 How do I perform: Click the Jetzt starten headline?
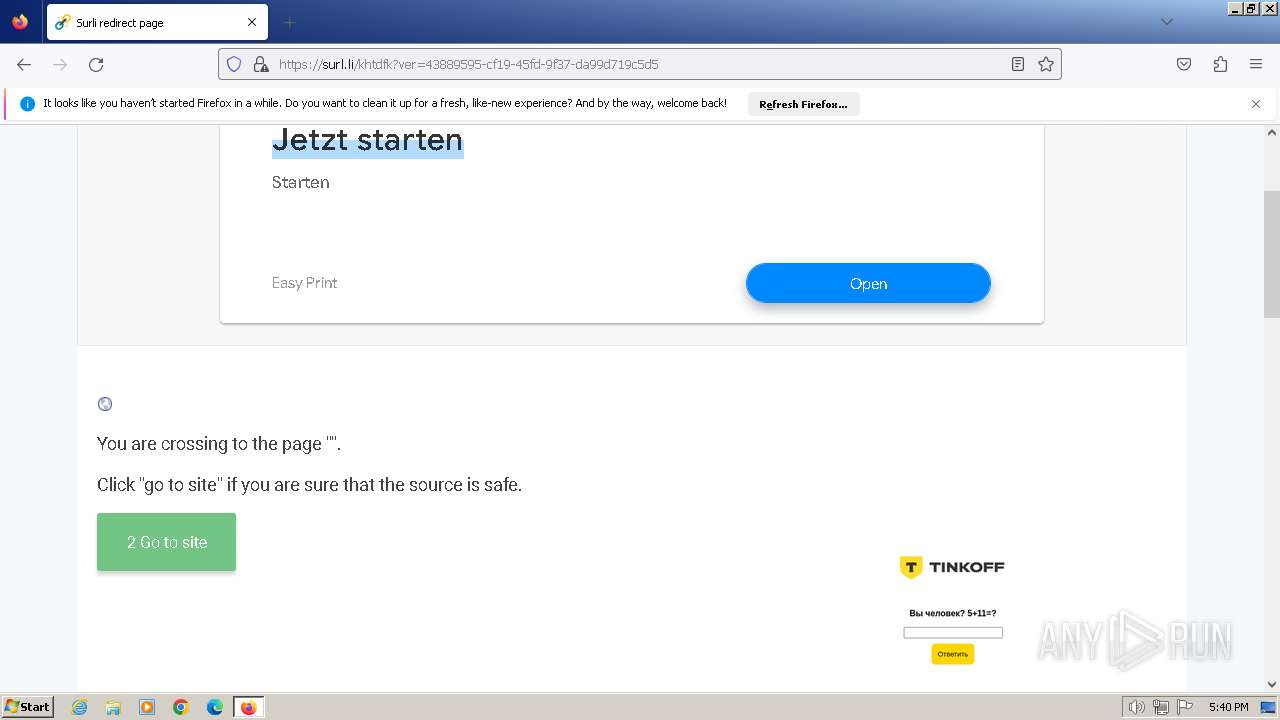[x=367, y=140]
